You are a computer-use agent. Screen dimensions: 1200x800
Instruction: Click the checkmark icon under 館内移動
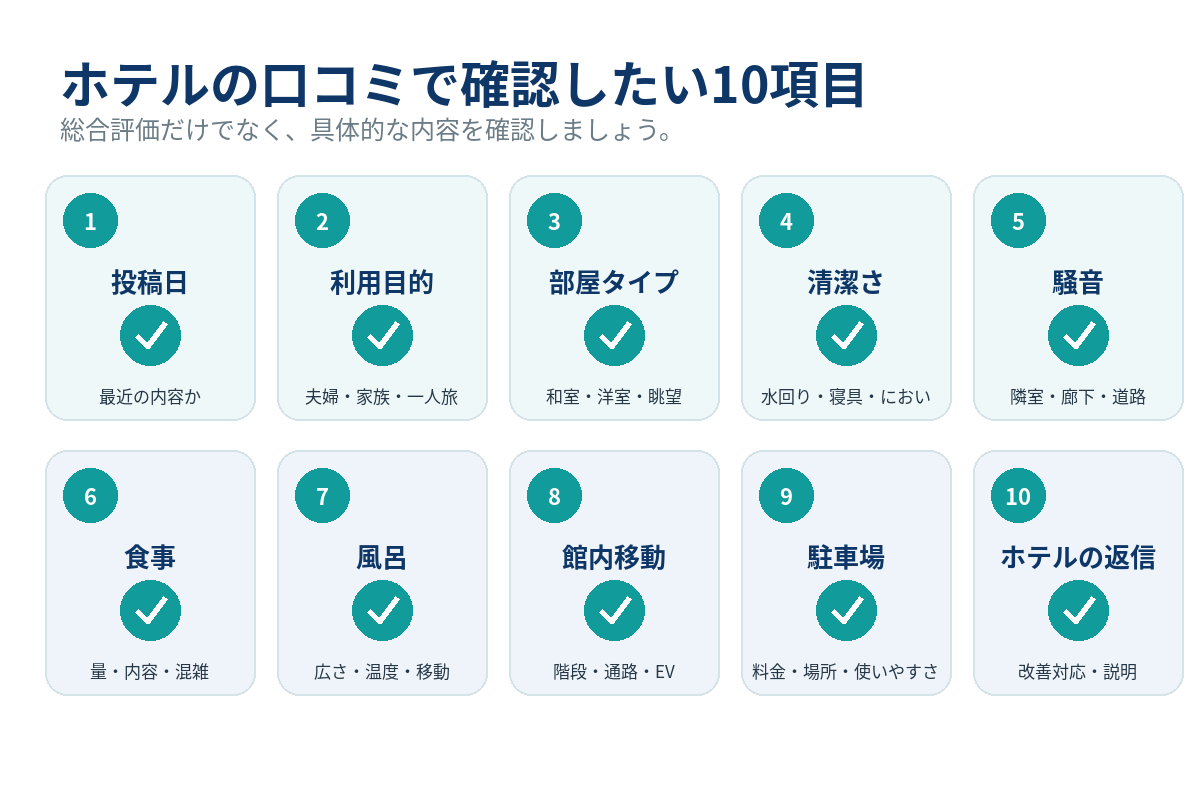614,611
